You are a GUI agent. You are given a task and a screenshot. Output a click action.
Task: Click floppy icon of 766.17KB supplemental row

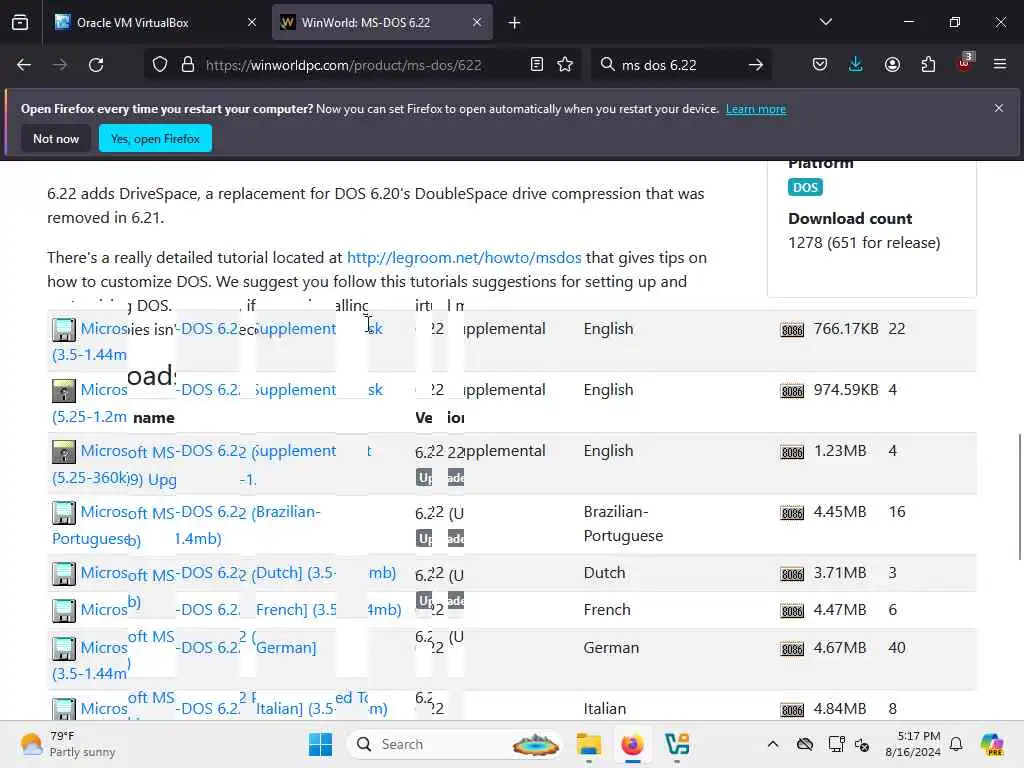tap(63, 330)
